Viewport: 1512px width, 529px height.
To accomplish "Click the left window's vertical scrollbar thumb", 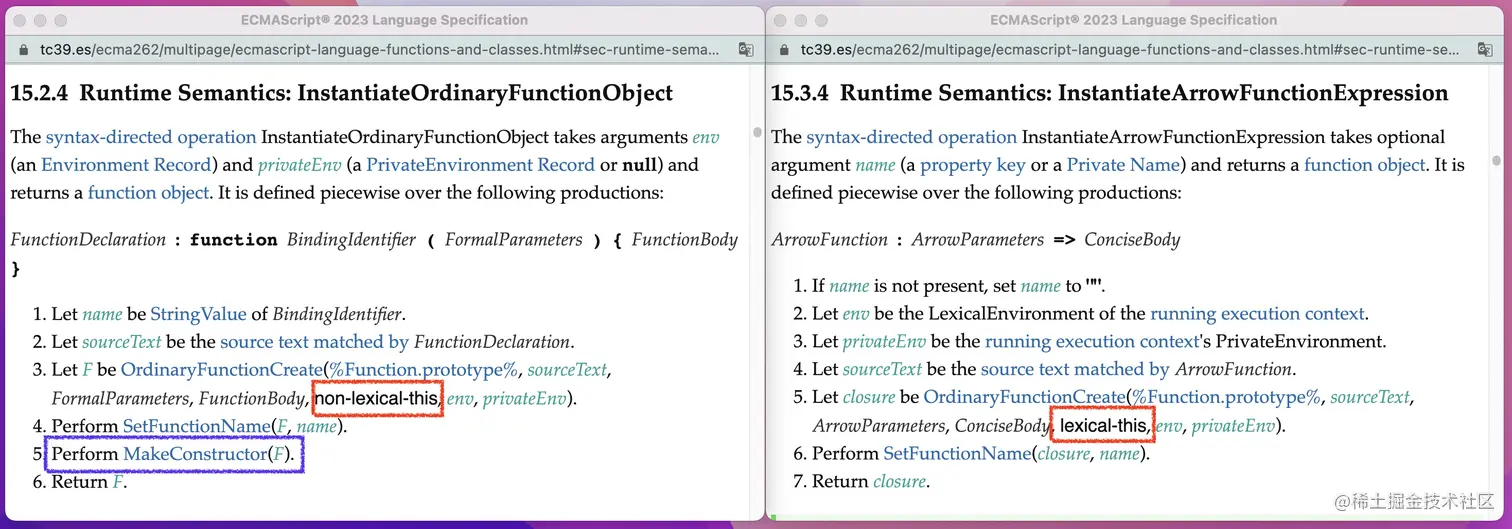I will click(x=757, y=132).
